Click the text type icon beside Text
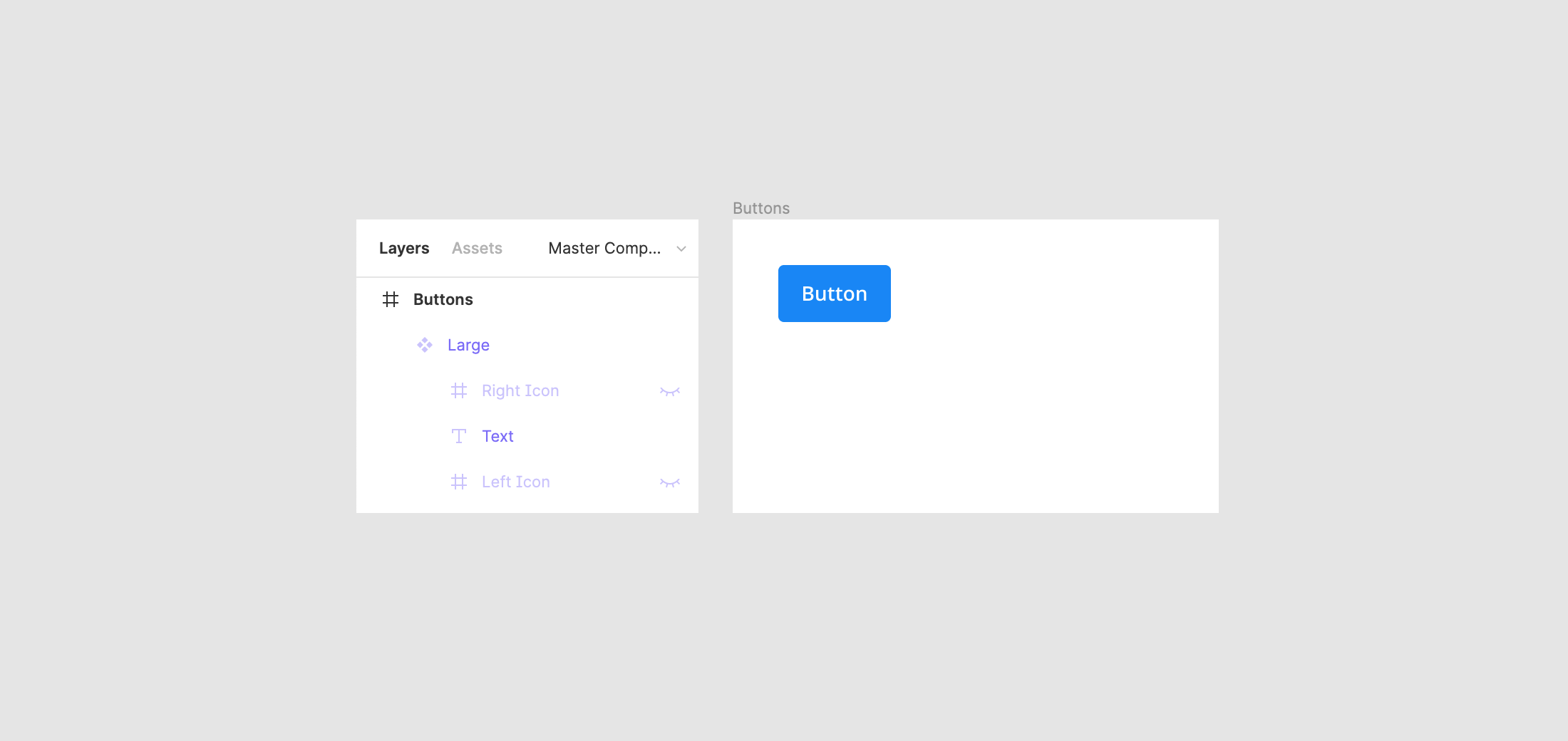Screen dimensions: 1568x741 coord(459,436)
